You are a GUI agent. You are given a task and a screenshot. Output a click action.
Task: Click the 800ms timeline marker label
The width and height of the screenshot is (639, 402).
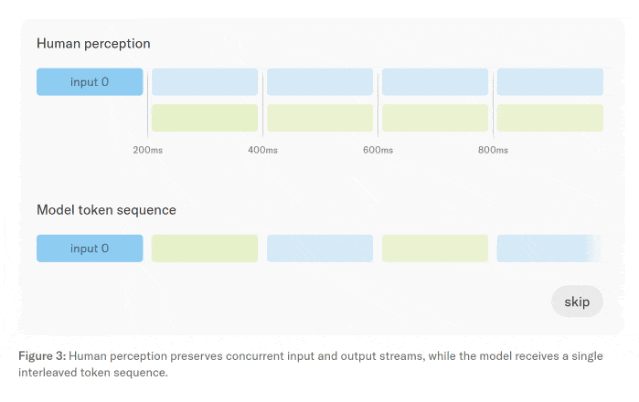pos(493,150)
